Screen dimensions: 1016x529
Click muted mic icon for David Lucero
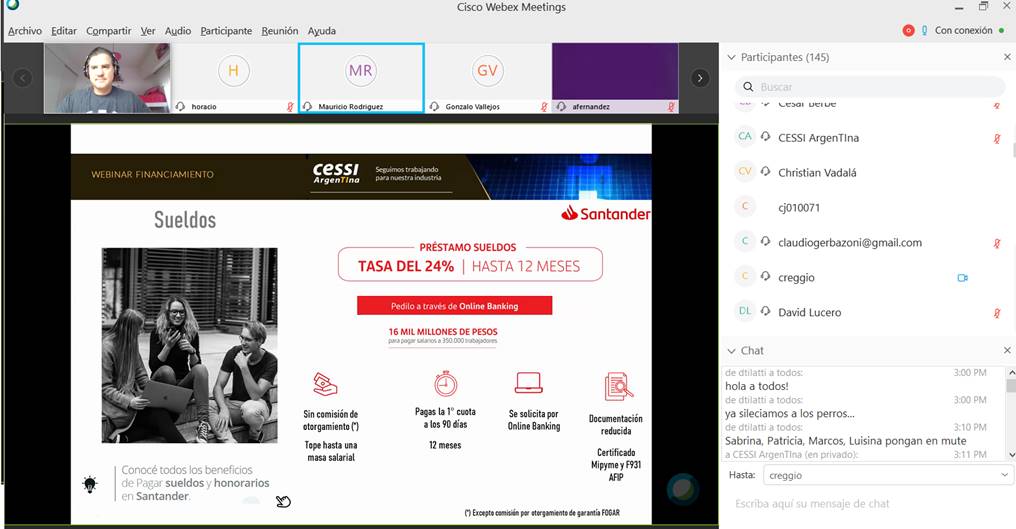click(997, 313)
